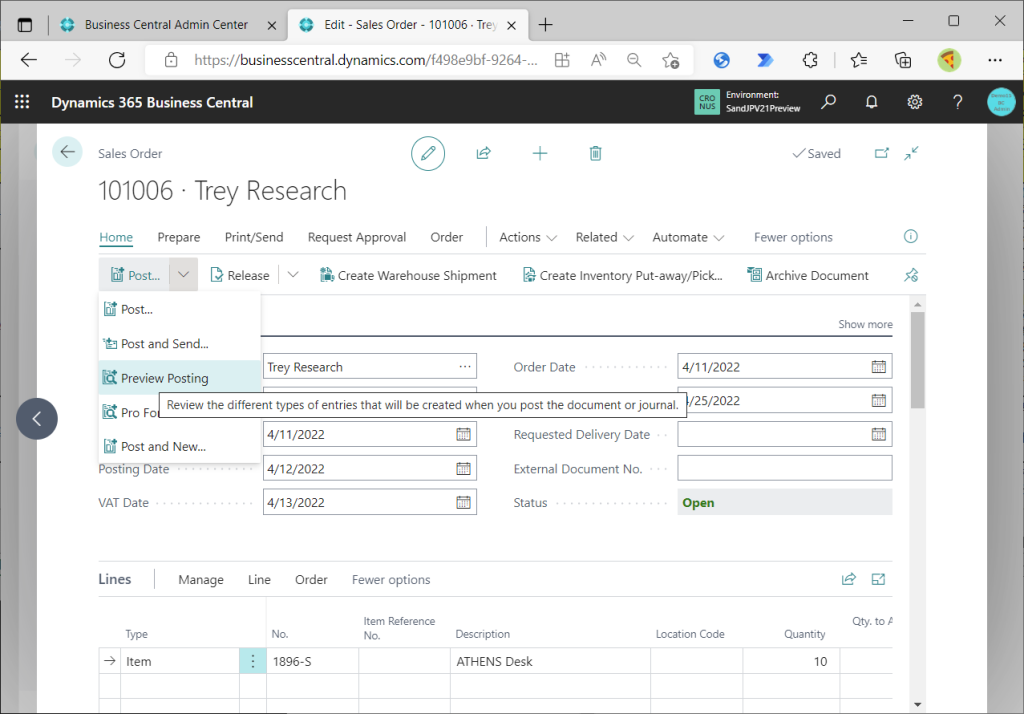Open the Business Central settings gear
This screenshot has width=1024, height=714.
(x=914, y=102)
